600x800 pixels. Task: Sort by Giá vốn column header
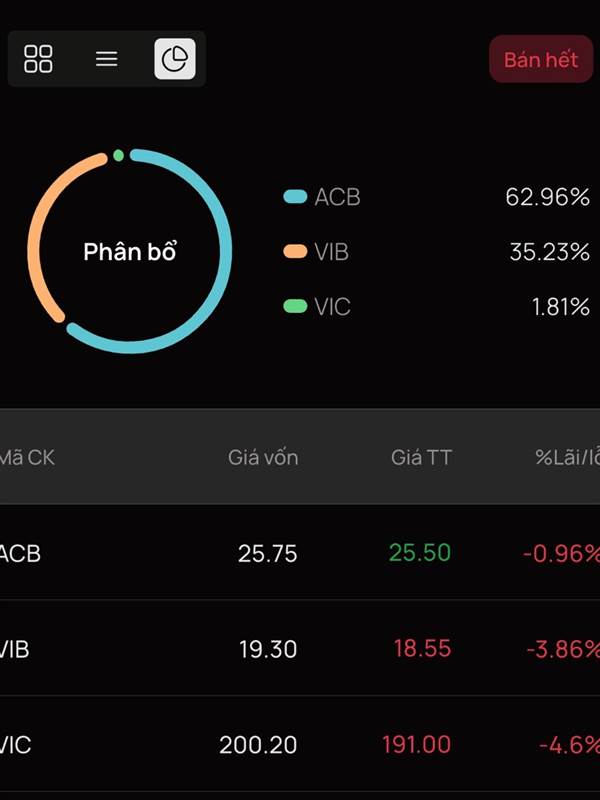point(263,458)
